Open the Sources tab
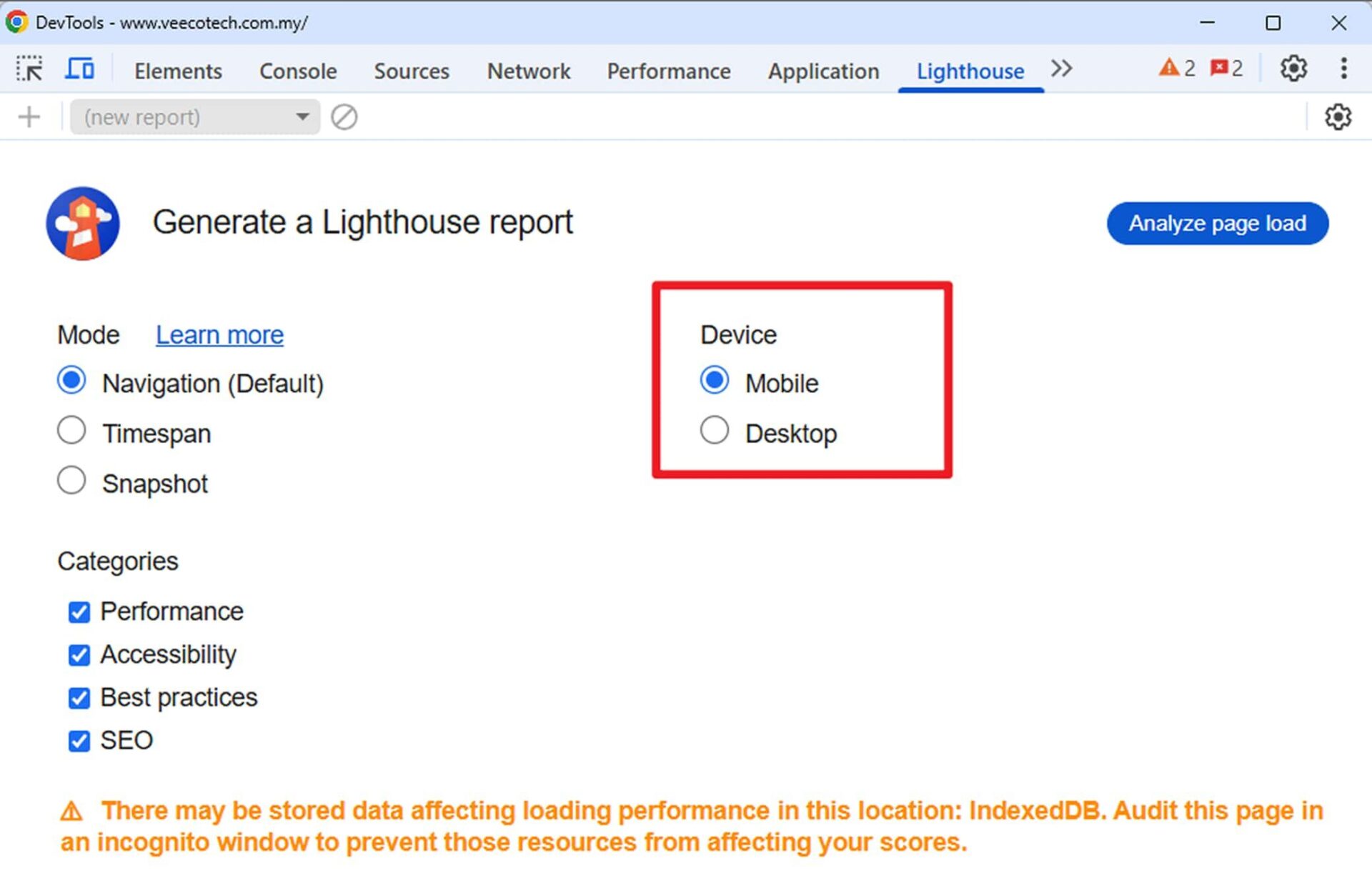The height and width of the screenshot is (896, 1372). tap(412, 71)
